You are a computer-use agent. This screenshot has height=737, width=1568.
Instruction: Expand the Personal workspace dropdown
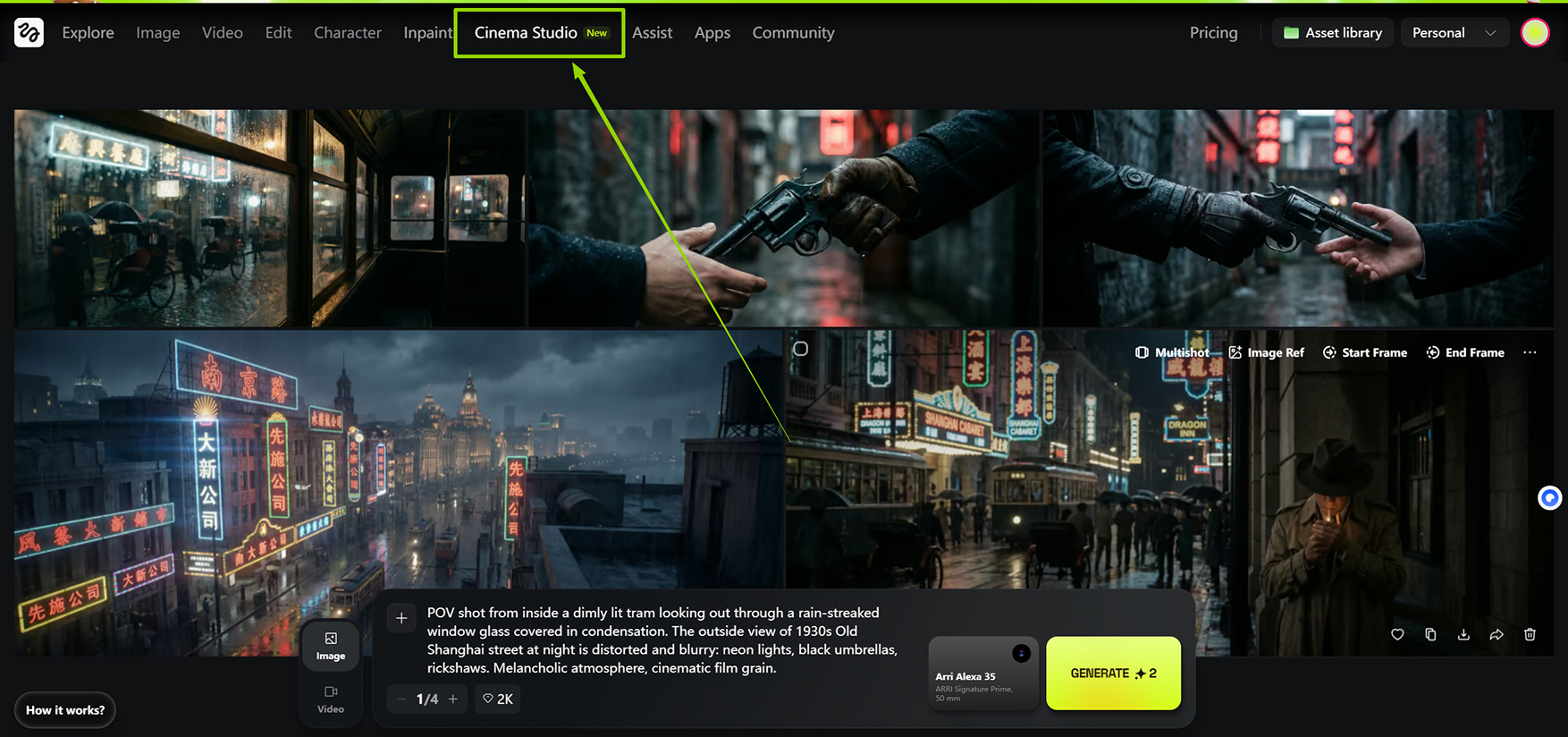[x=1454, y=33]
